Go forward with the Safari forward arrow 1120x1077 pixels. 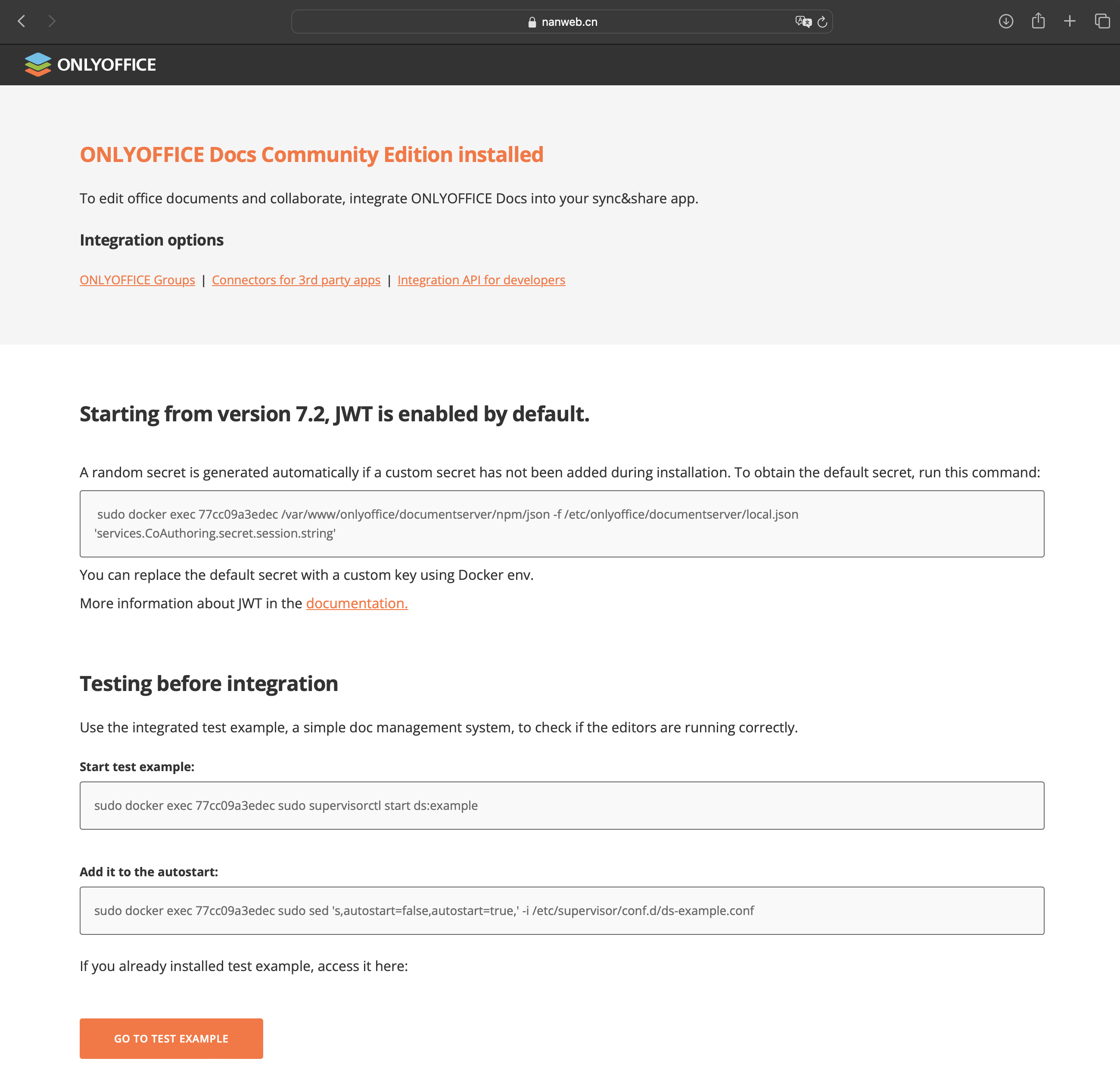tap(52, 22)
